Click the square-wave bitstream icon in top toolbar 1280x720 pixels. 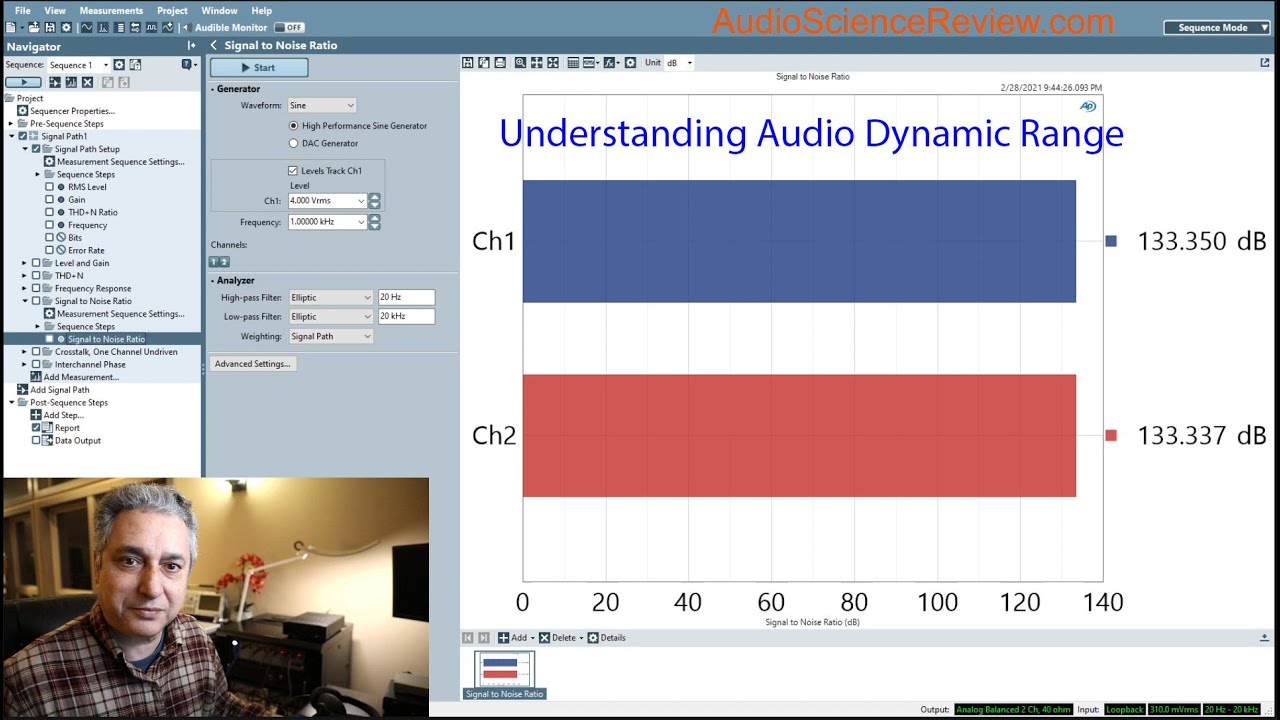(x=151, y=28)
